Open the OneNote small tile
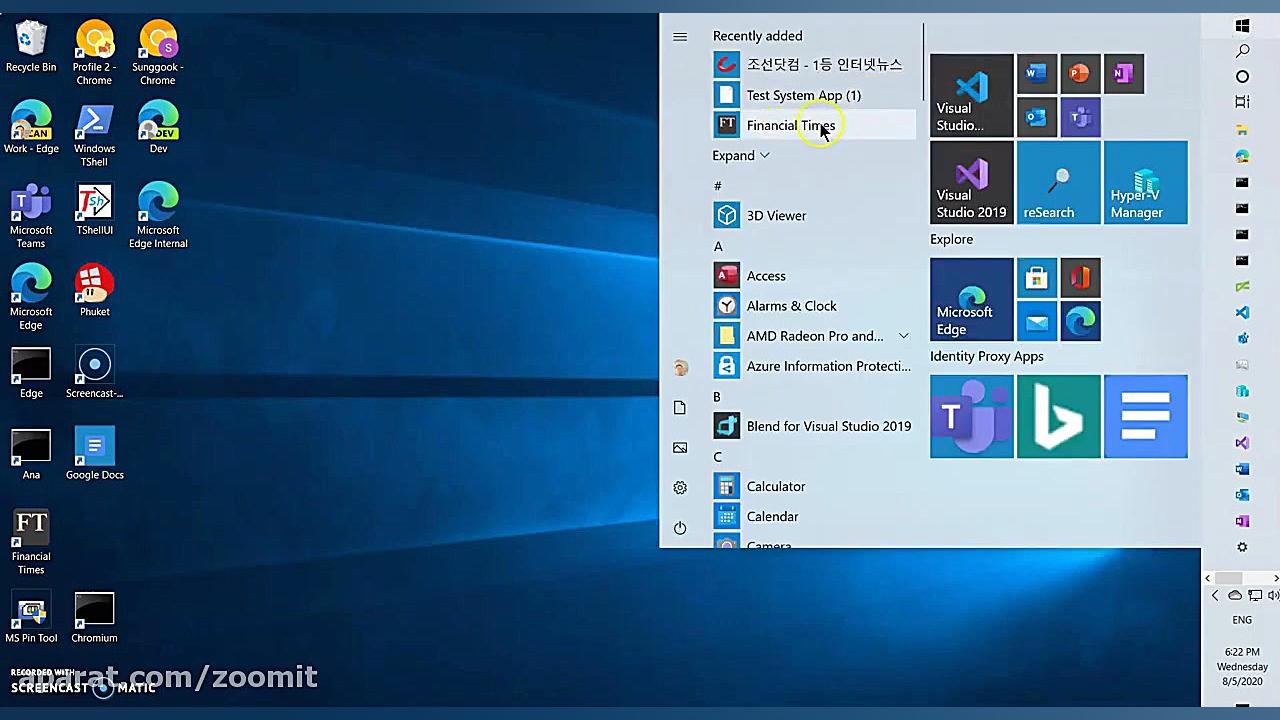The image size is (1280, 720). coord(1123,73)
